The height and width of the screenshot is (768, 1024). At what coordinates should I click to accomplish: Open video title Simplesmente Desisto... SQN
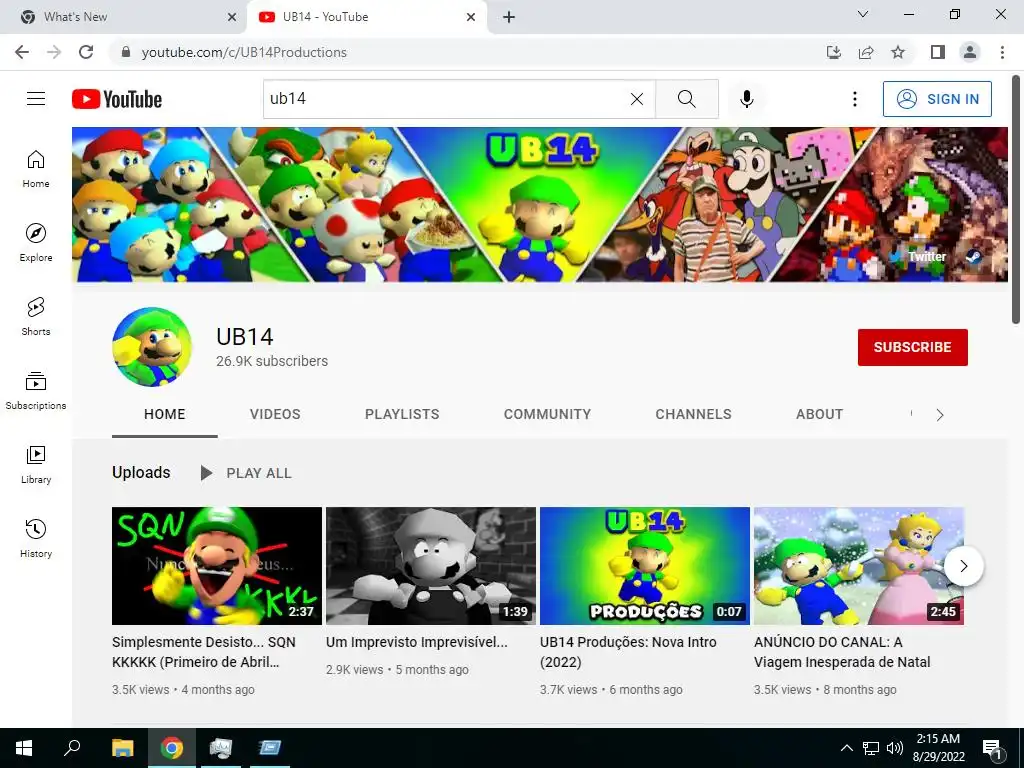tap(204, 652)
